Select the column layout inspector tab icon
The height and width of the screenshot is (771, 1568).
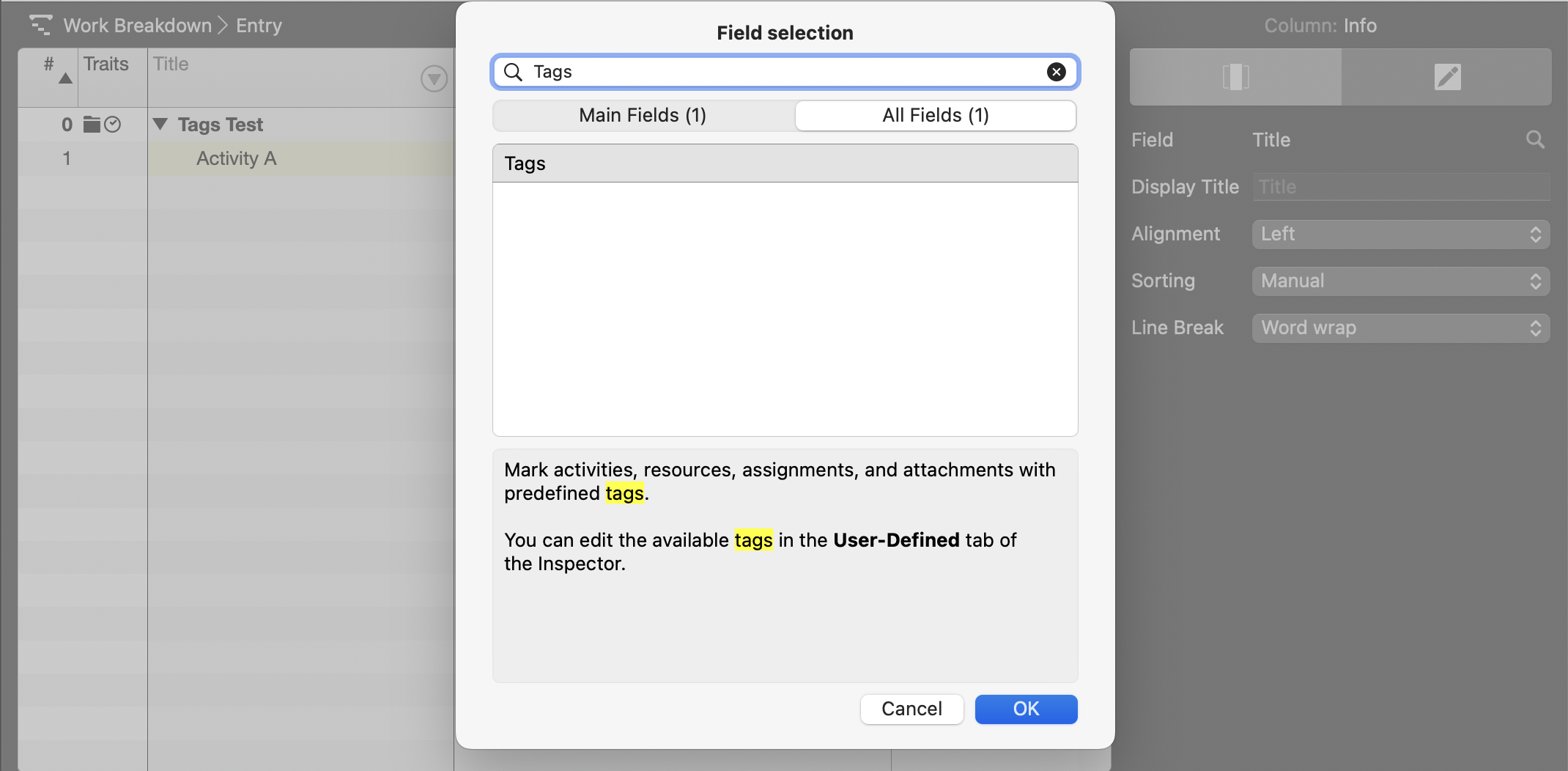(x=1237, y=76)
